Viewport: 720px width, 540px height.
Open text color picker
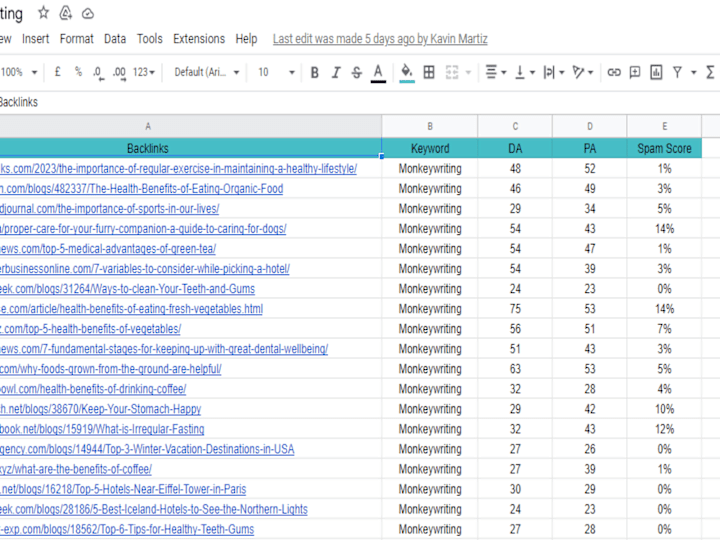[378, 73]
